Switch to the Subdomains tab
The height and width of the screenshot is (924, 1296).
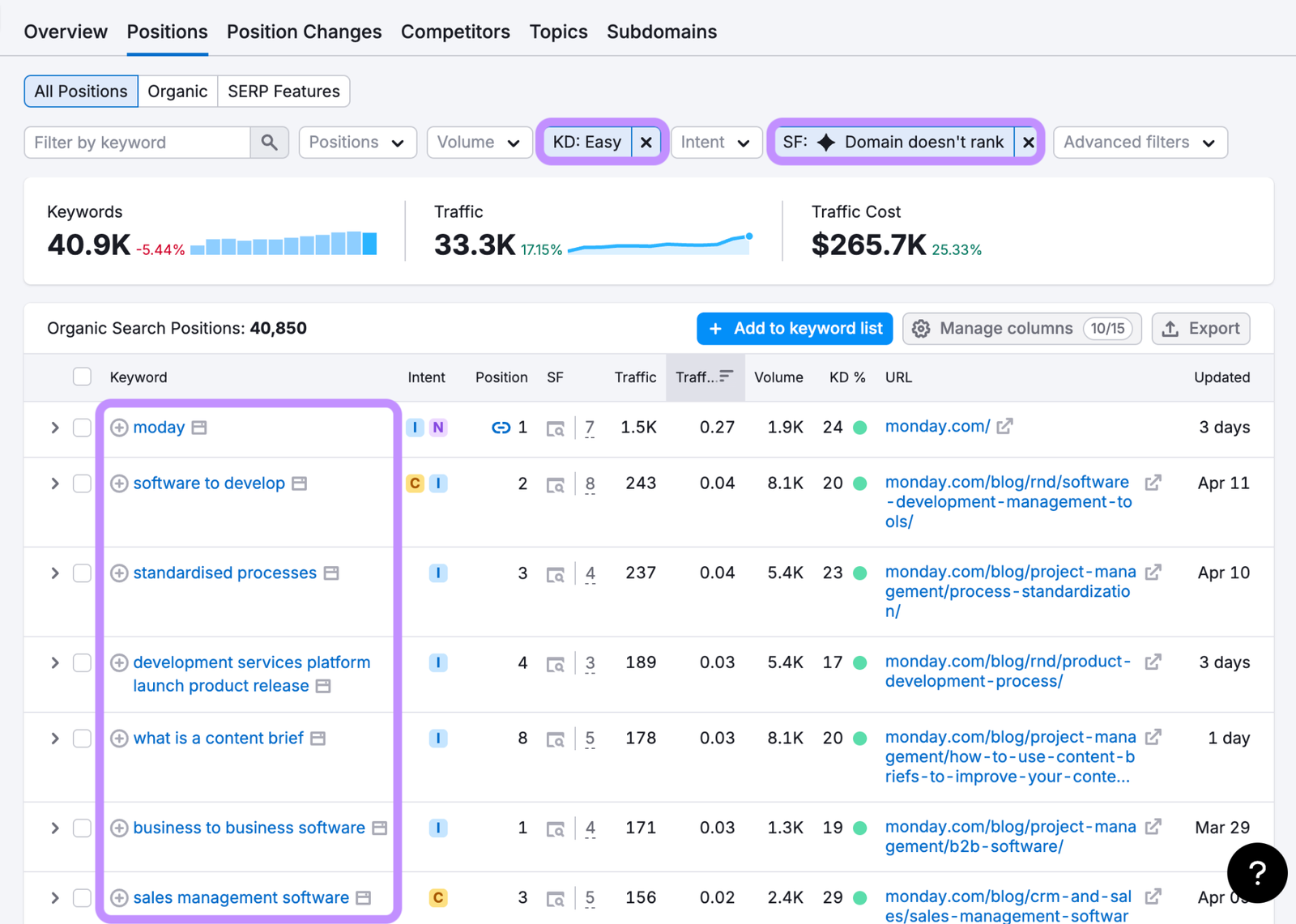coord(662,32)
